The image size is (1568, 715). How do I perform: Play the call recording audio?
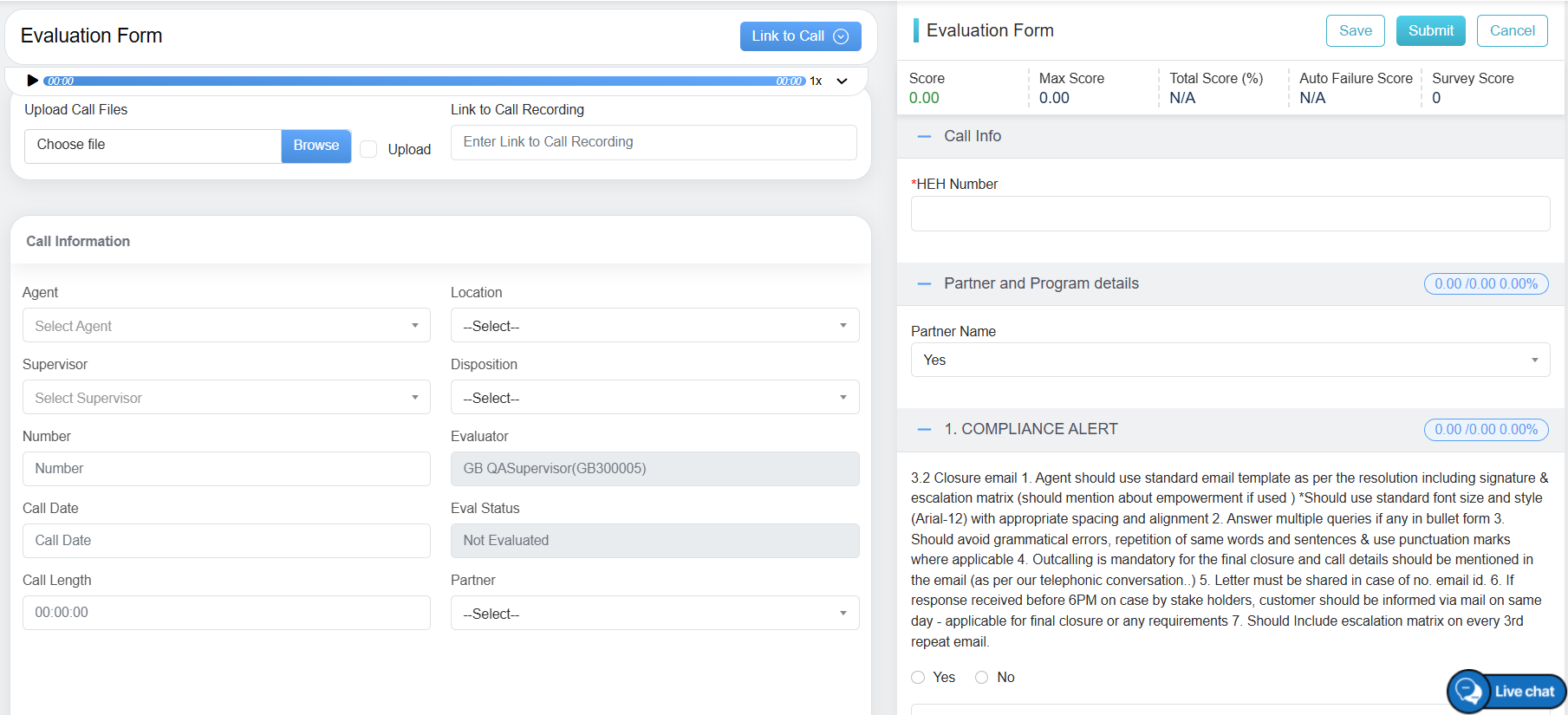point(32,81)
